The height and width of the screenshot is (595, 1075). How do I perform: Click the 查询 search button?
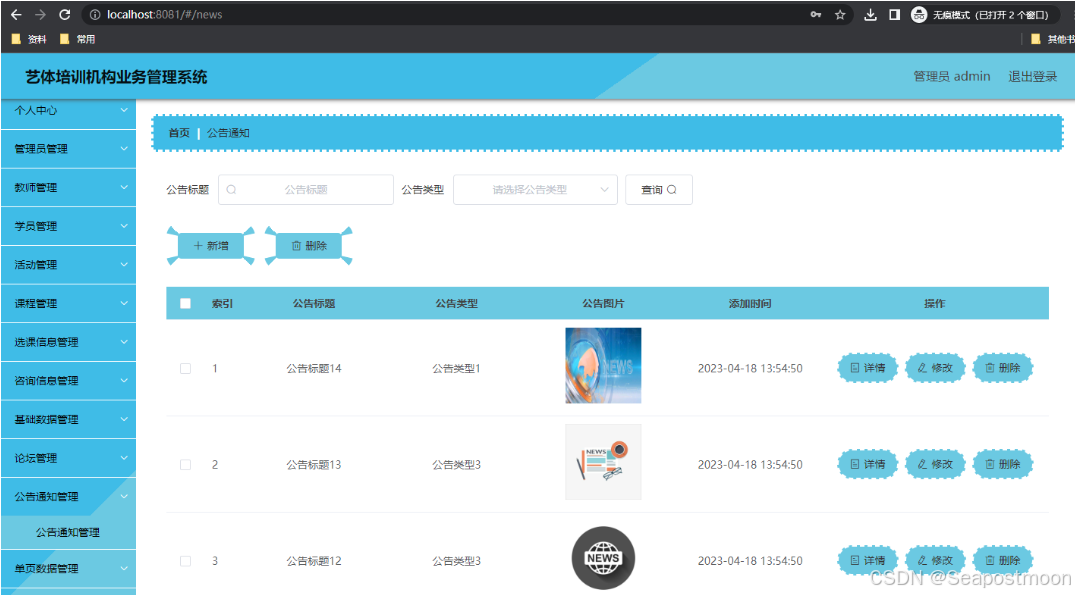click(658, 189)
